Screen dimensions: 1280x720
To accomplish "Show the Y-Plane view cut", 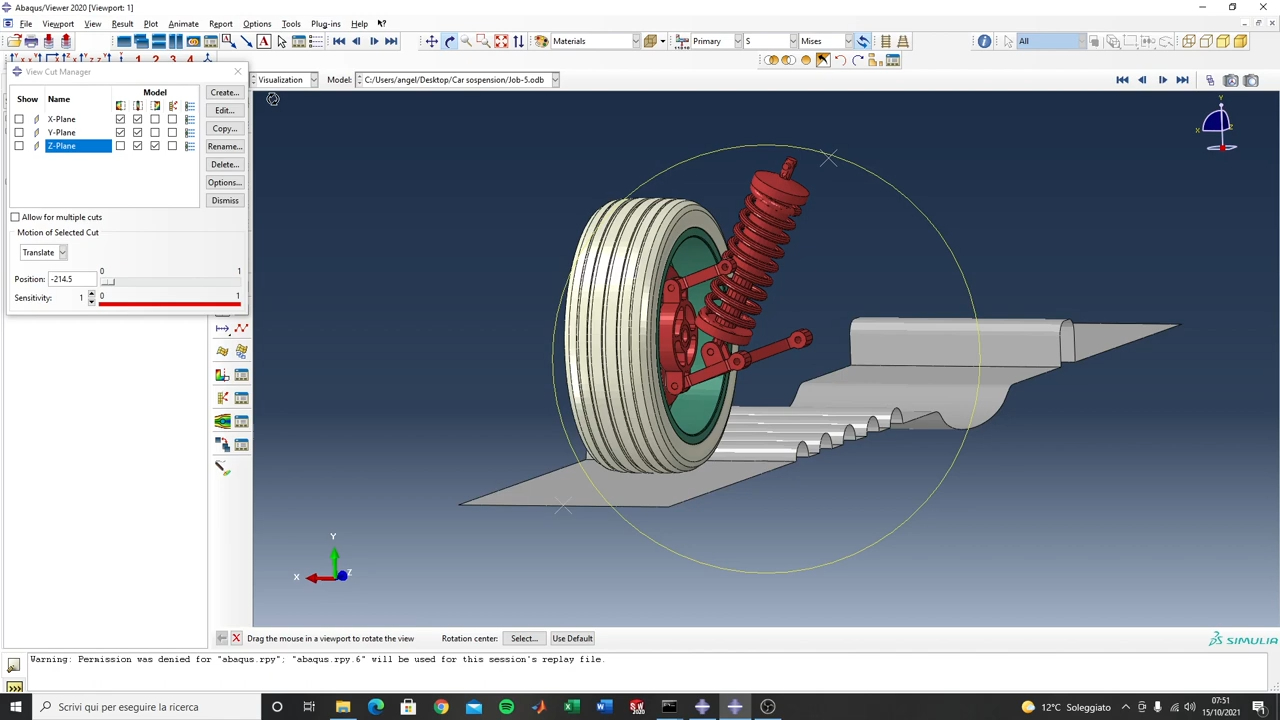I will click(x=19, y=132).
